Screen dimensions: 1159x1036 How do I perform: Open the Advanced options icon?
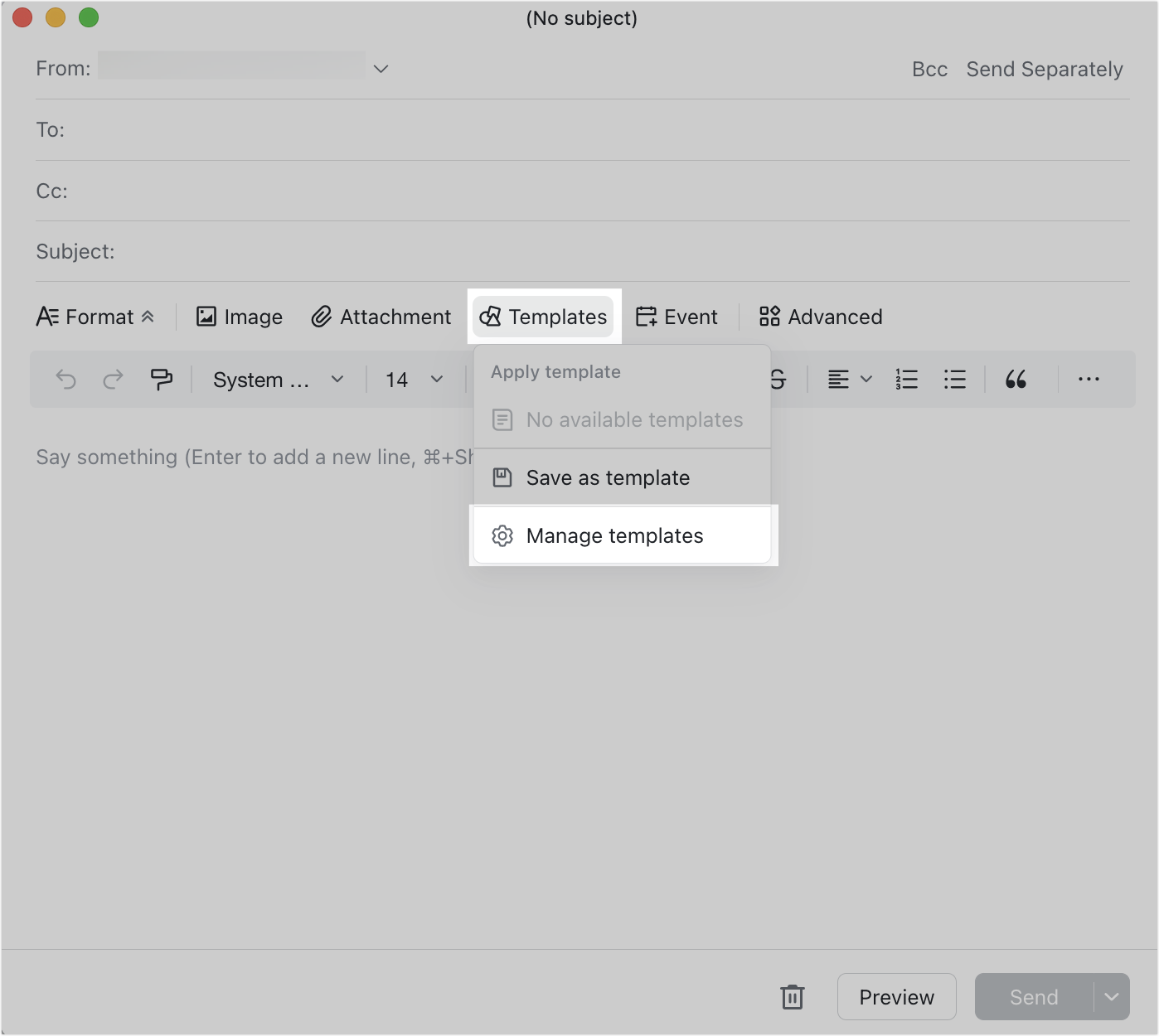(x=768, y=316)
